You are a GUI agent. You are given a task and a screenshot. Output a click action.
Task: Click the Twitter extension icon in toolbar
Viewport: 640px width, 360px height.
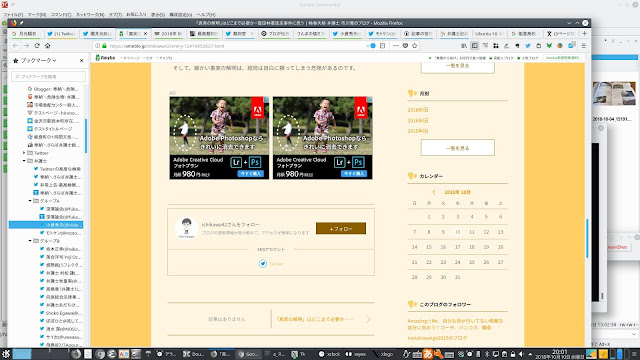pyautogui.click(x=528, y=46)
